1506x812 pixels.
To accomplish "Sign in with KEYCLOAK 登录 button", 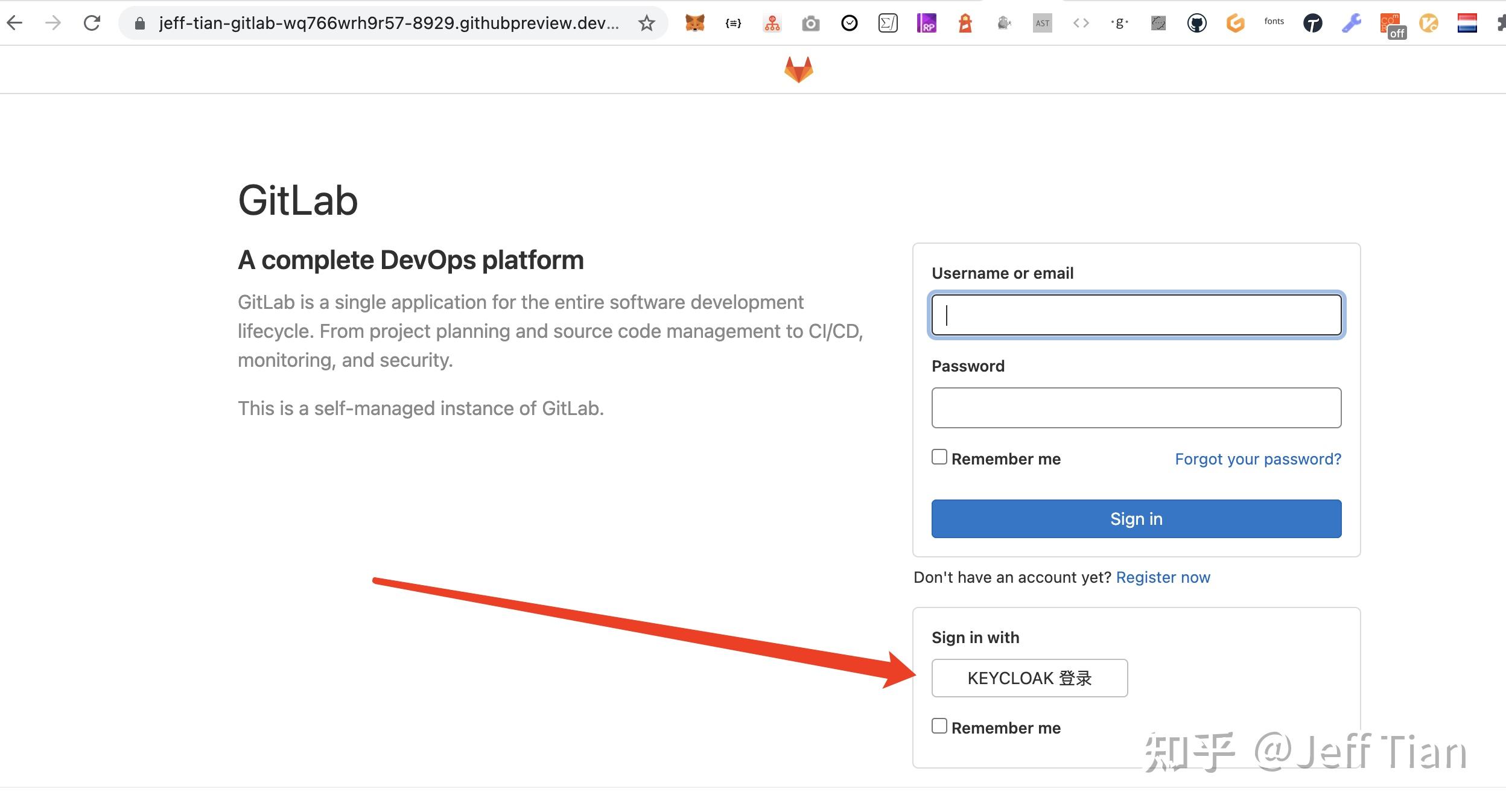I will click(1030, 678).
